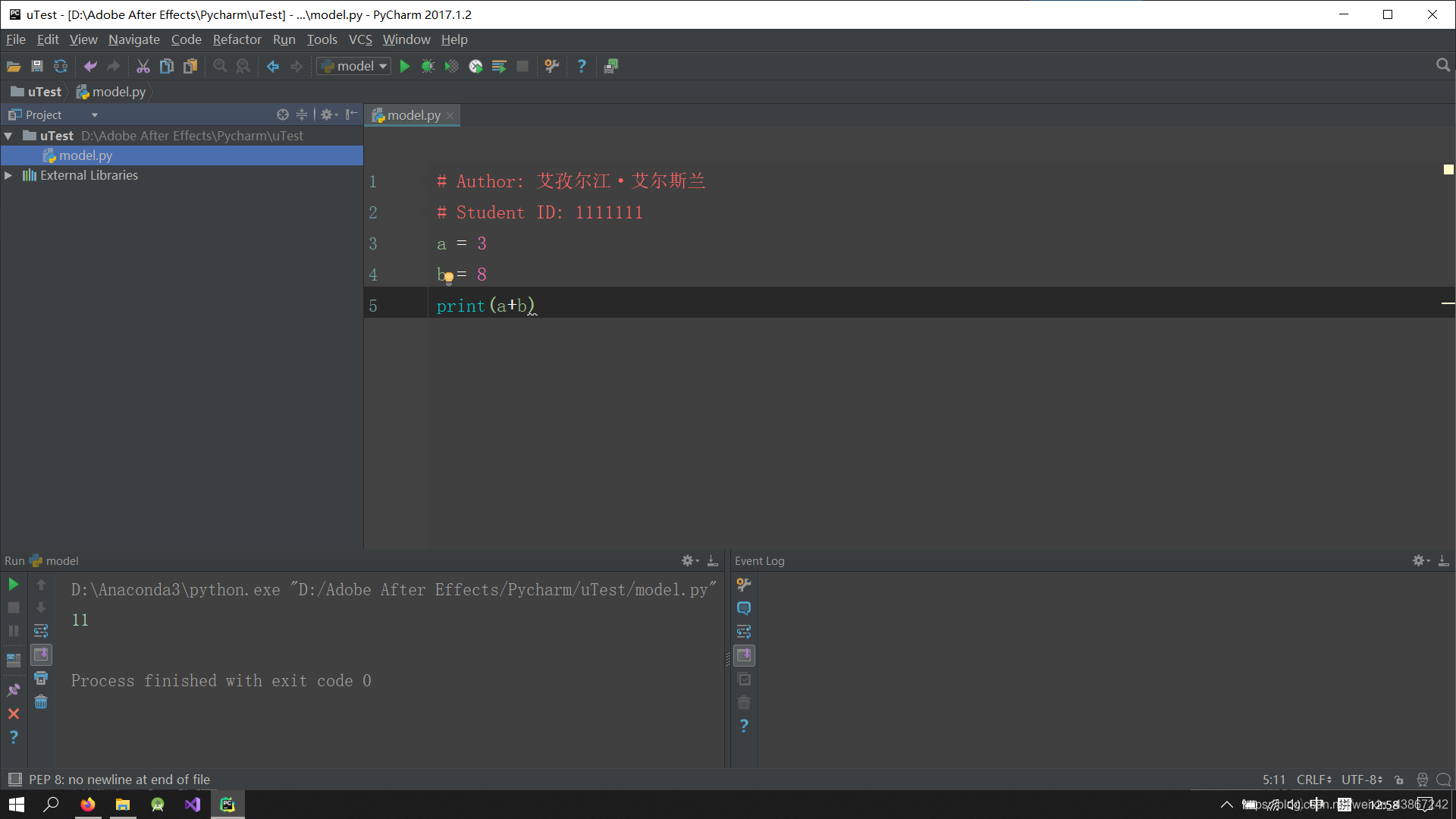Viewport: 1456px width, 819px height.
Task: Toggle tool window bars at bottom-left corner
Action: (x=14, y=779)
